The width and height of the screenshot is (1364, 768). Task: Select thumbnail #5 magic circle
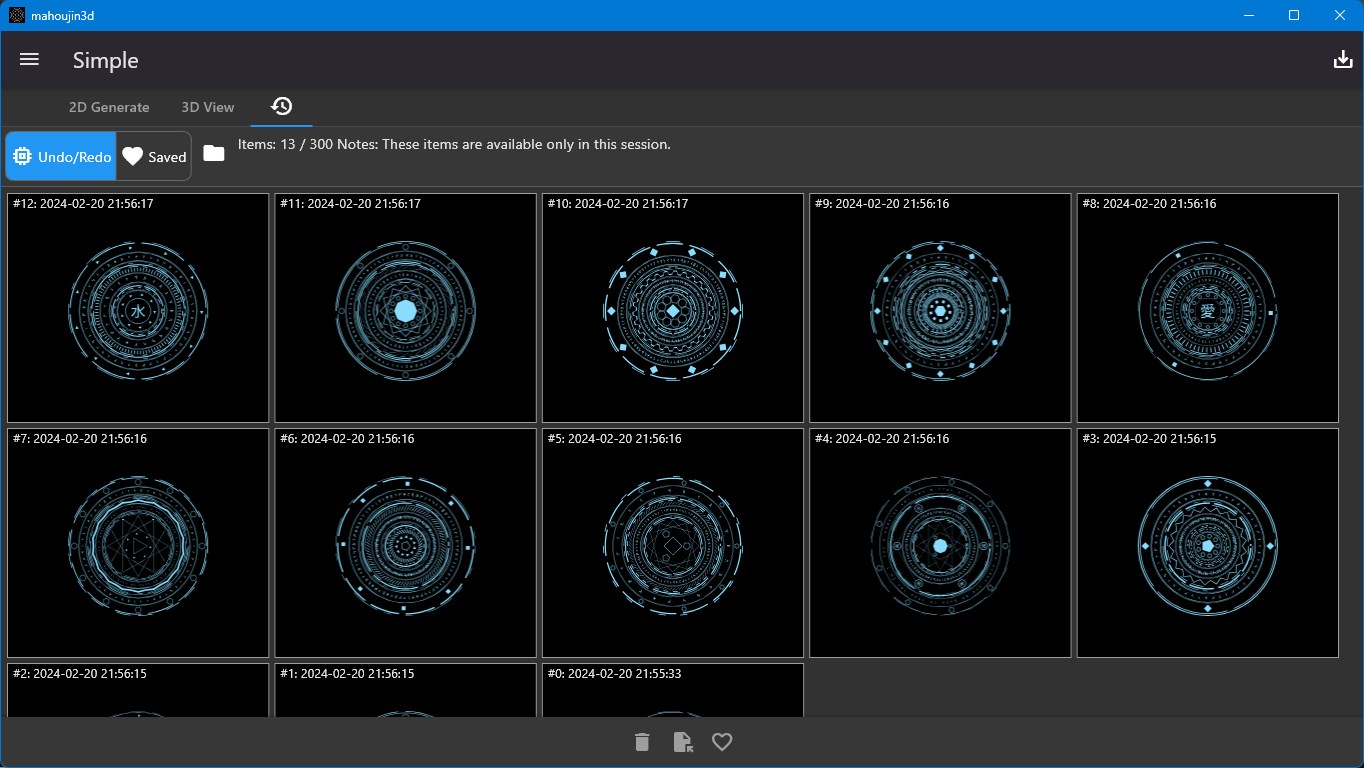673,543
